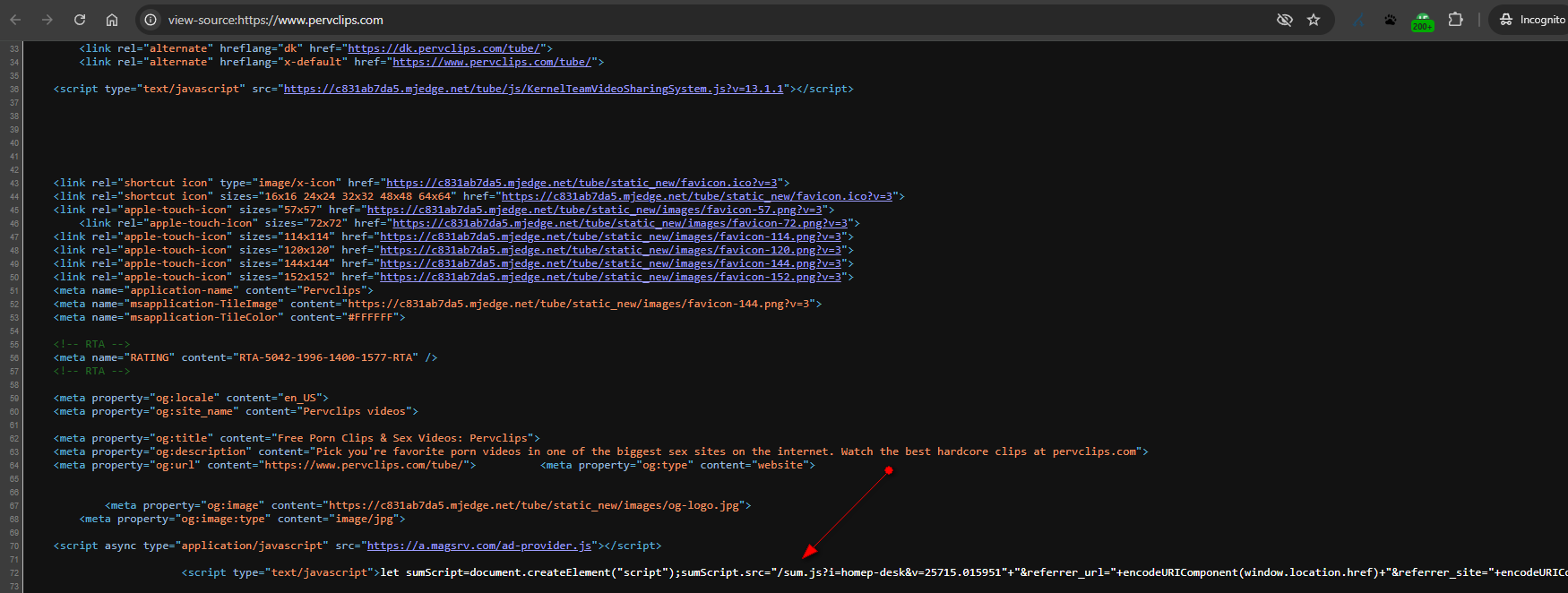Open the favicon-72.png link
Image resolution: width=1568 pixels, height=593 pixels.
[620, 223]
